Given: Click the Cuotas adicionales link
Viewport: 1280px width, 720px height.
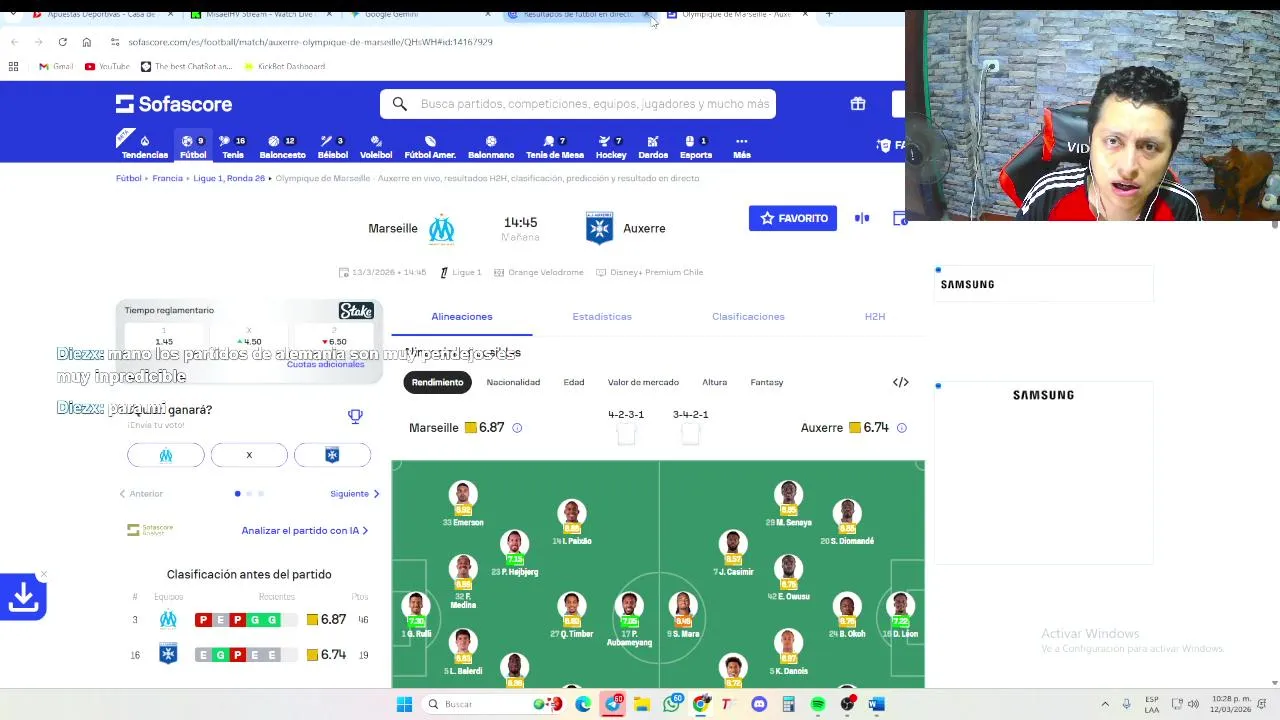Looking at the screenshot, I should click(325, 364).
